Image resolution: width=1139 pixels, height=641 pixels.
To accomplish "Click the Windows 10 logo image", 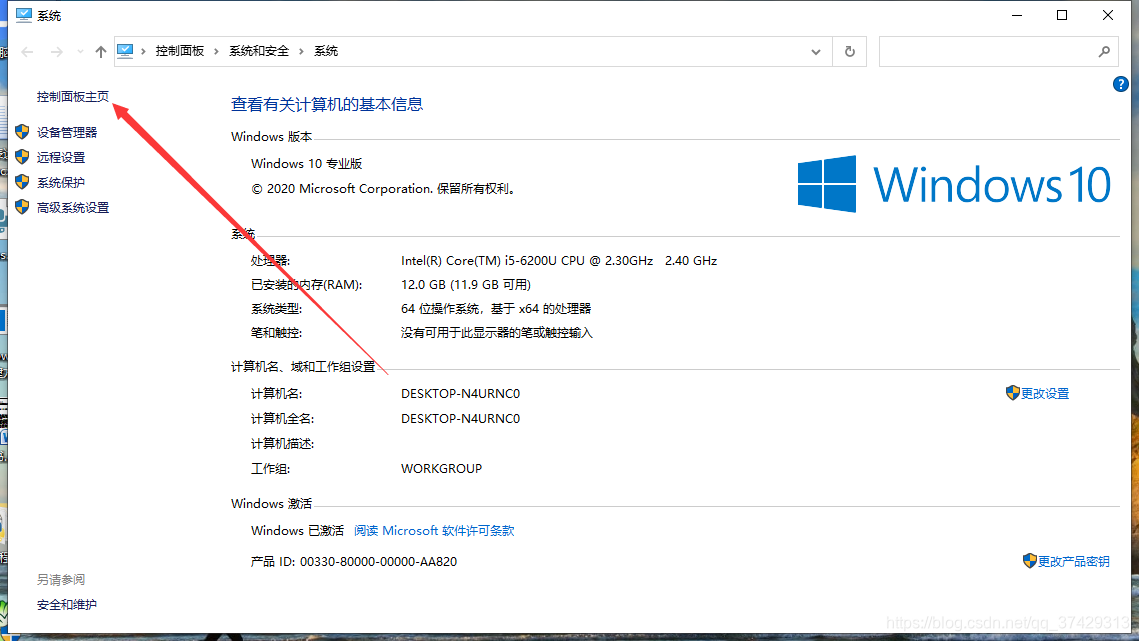I will click(x=954, y=184).
